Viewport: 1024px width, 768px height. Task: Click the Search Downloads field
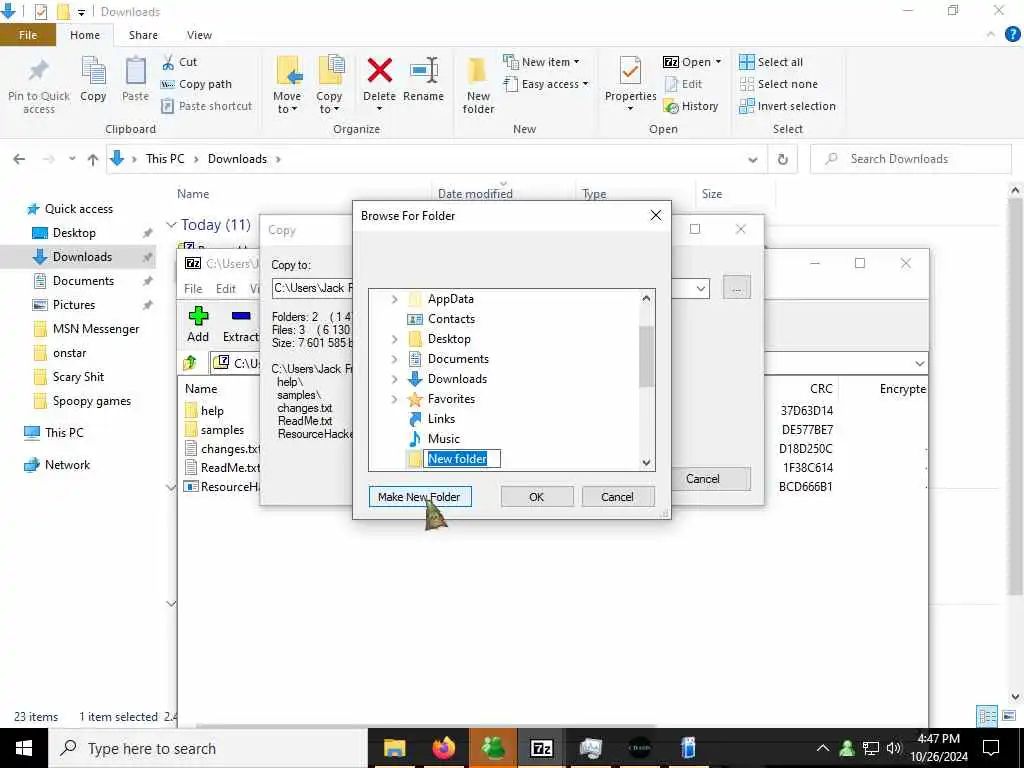click(x=911, y=159)
